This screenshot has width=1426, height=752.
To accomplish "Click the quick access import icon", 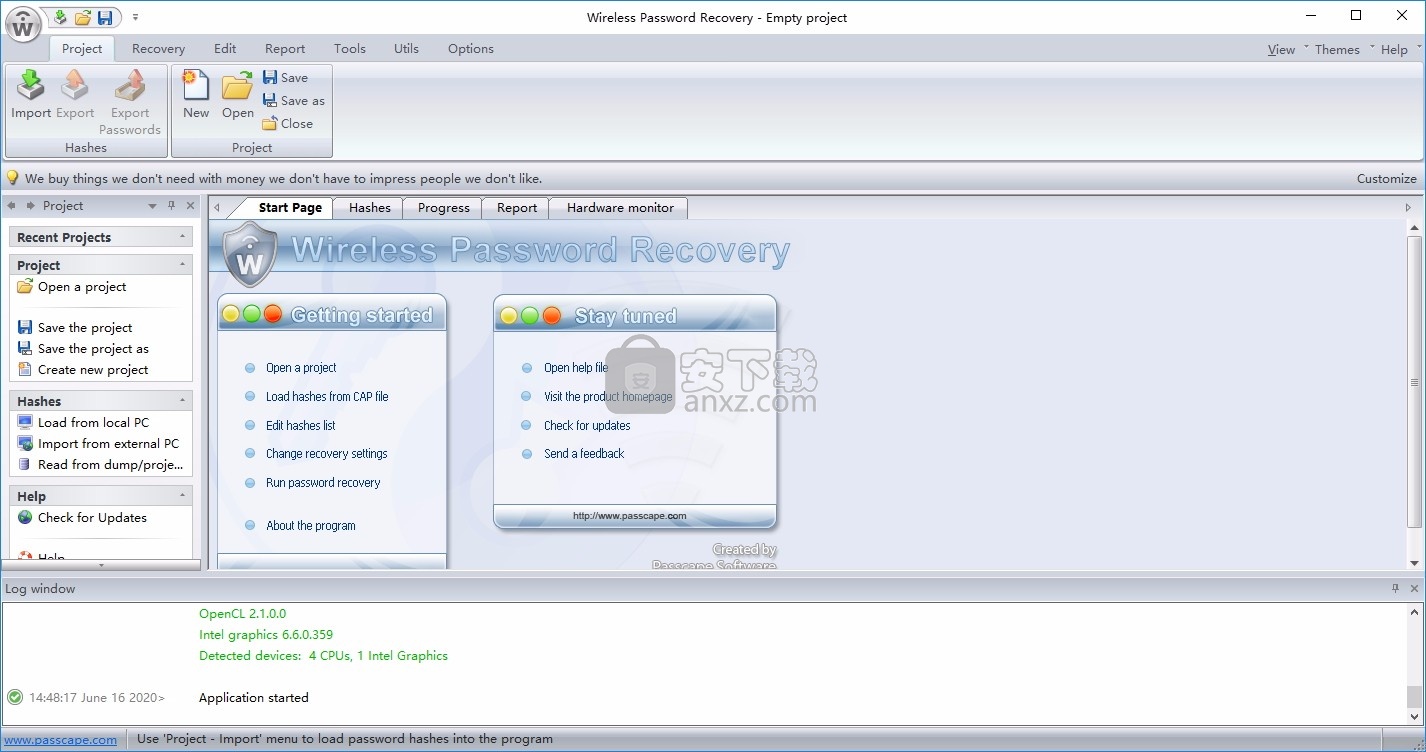I will tap(60, 17).
